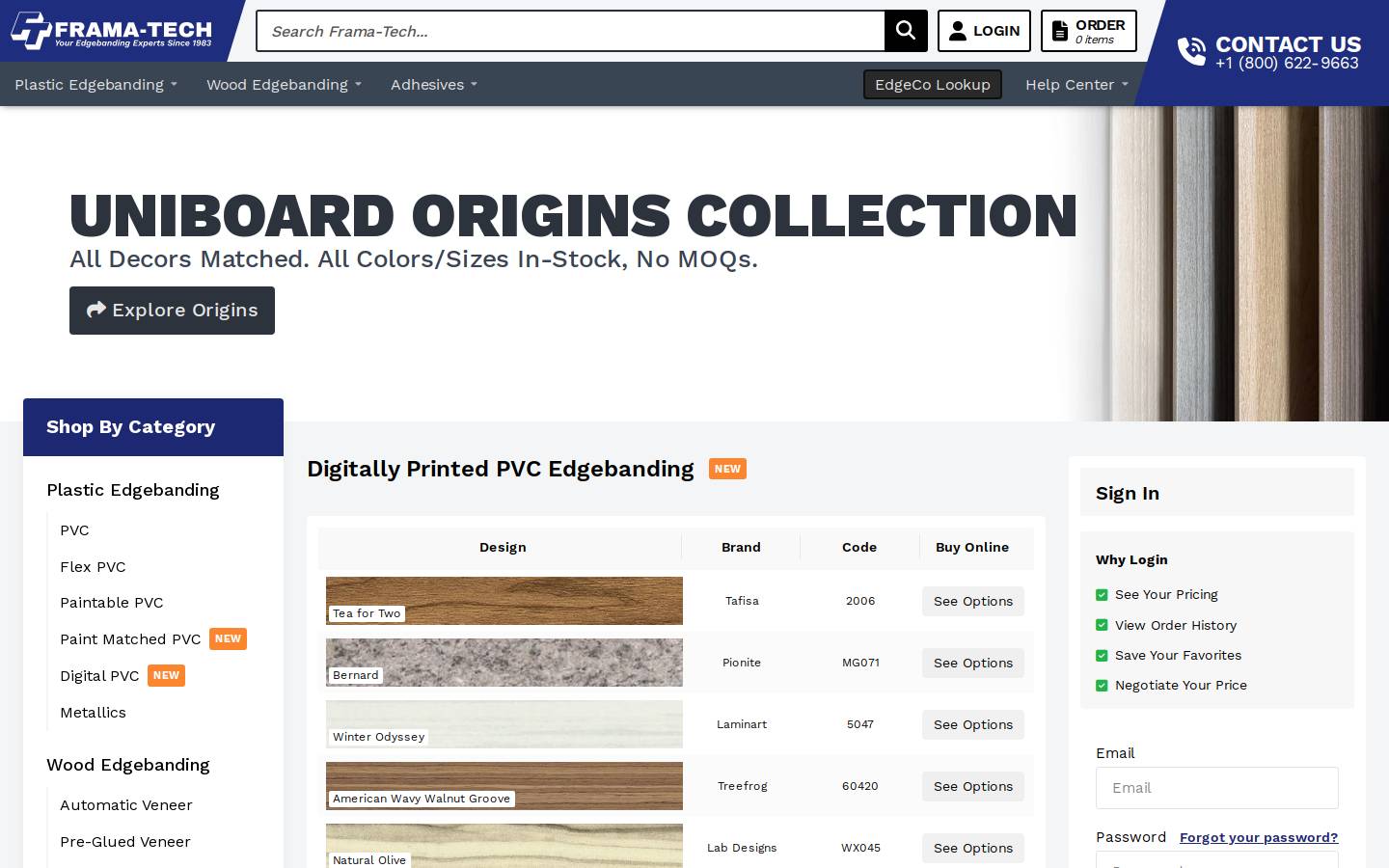Open the PVC category

[74, 530]
